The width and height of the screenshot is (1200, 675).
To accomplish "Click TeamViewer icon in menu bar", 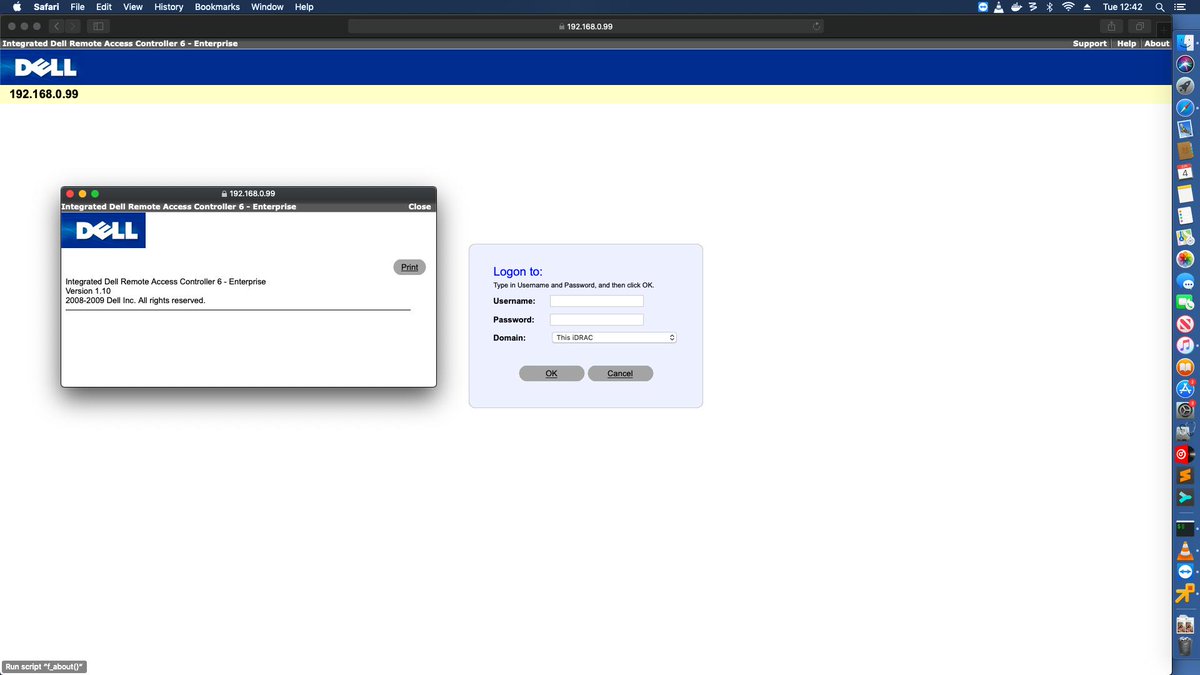I will [x=983, y=7].
